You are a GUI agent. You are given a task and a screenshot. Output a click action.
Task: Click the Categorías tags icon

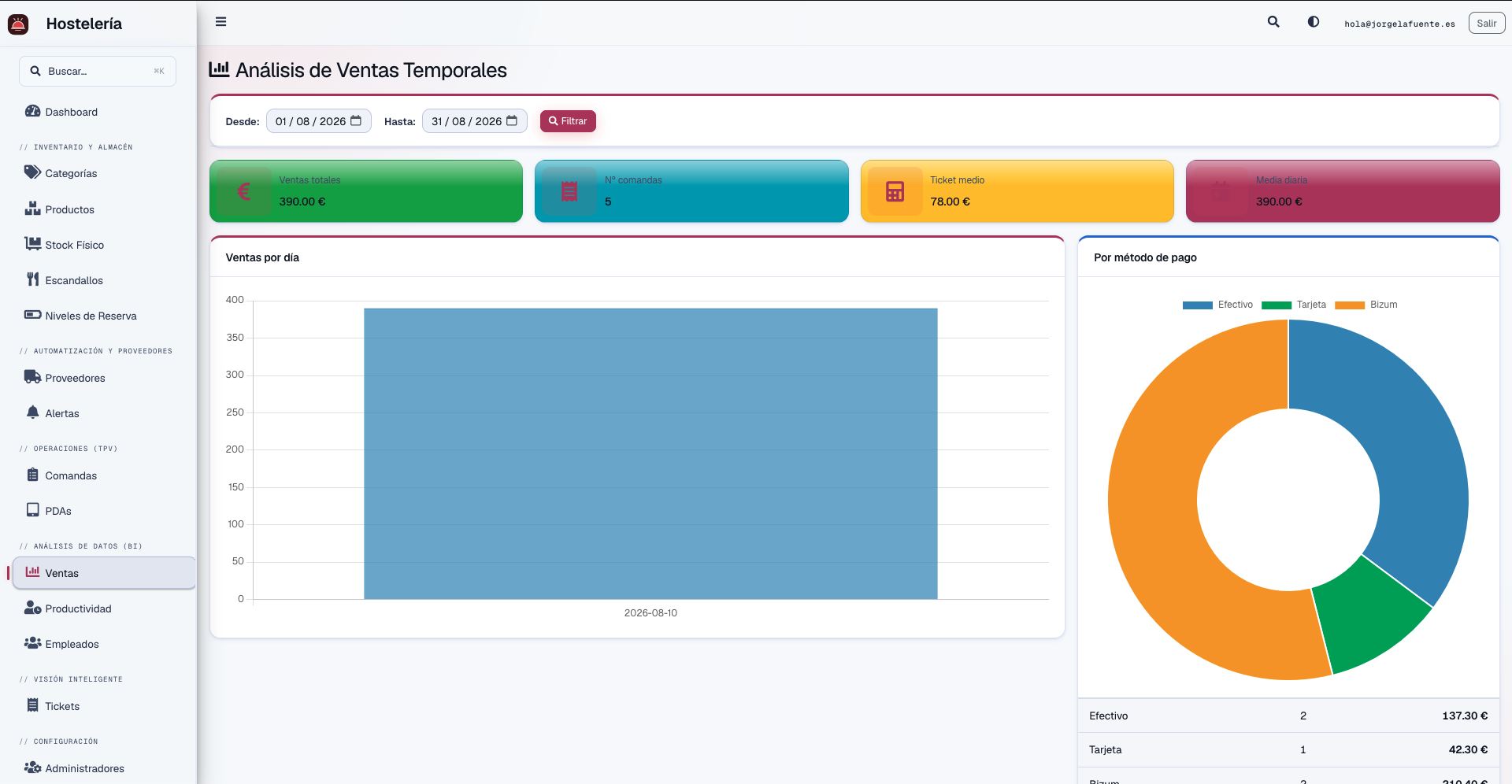(x=32, y=172)
